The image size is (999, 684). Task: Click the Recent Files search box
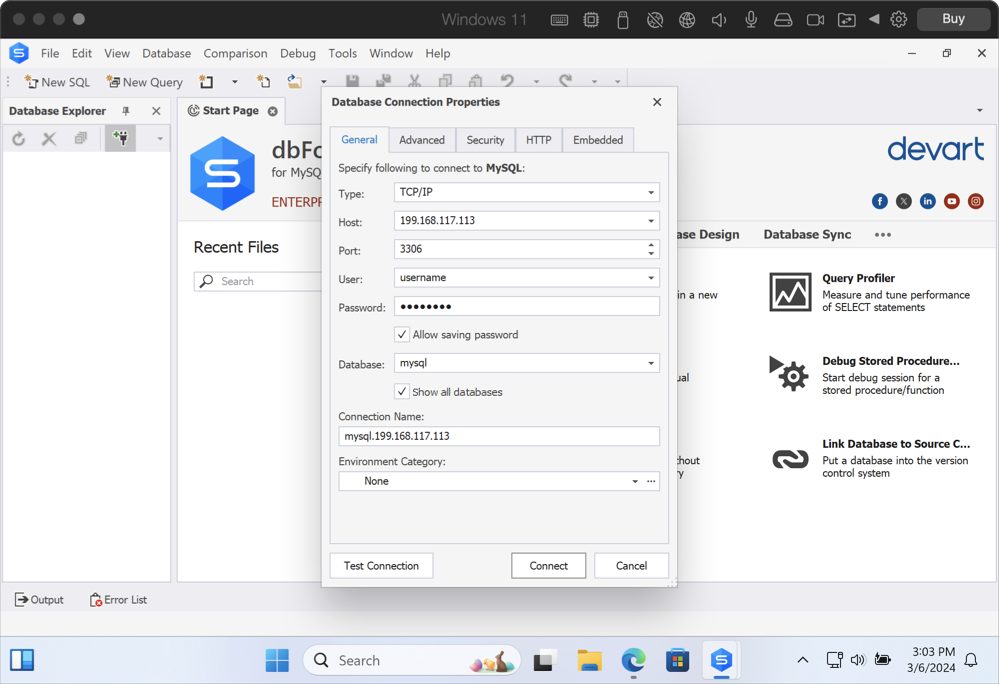click(x=258, y=281)
